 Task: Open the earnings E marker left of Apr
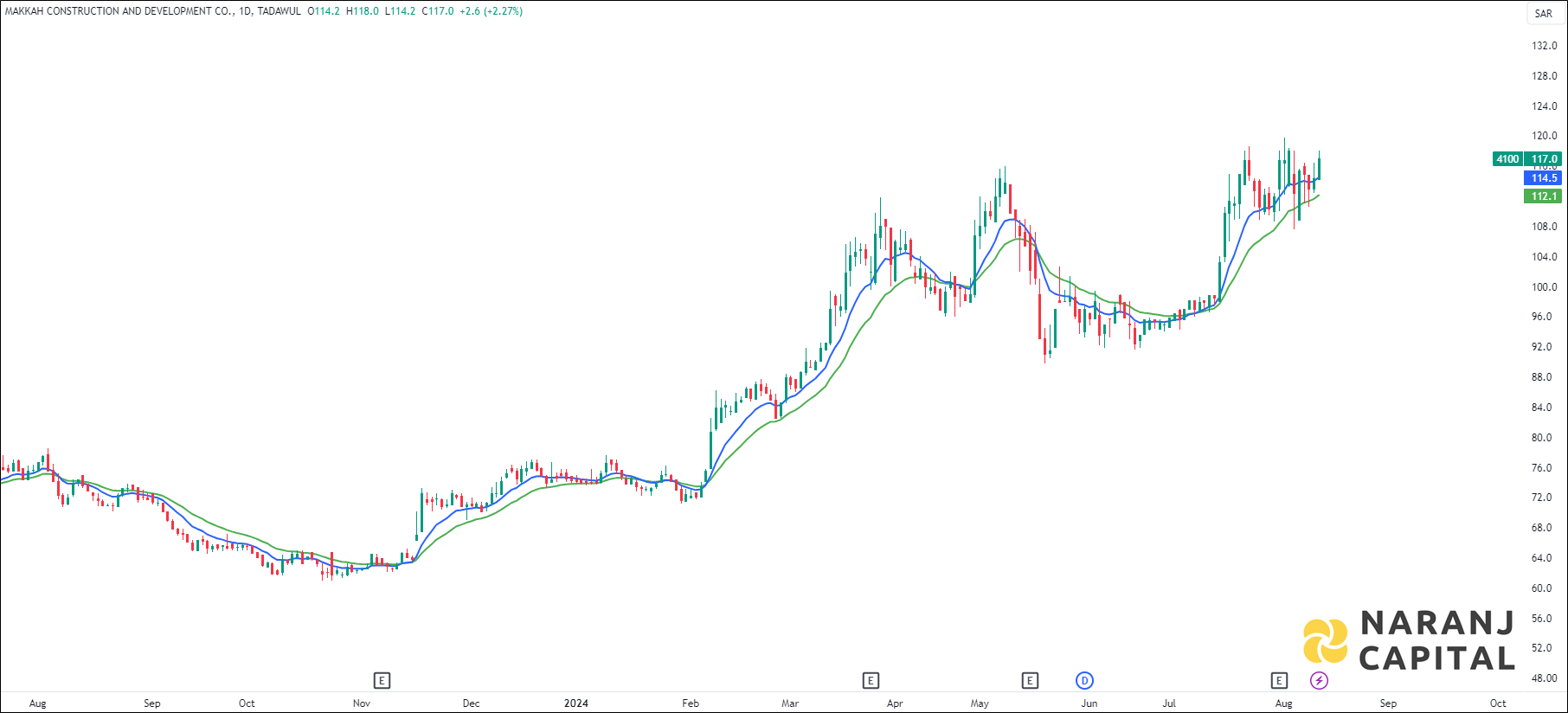[871, 680]
